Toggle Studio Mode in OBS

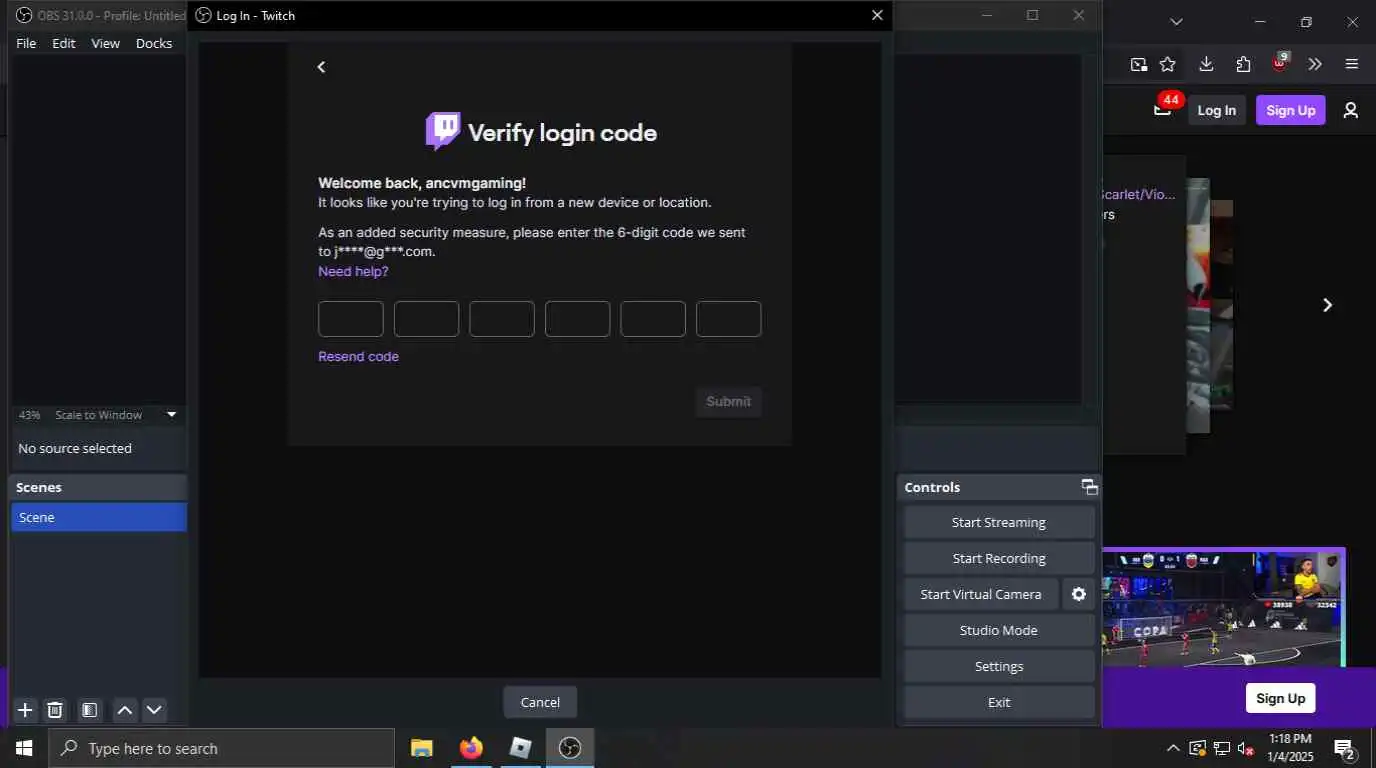click(999, 630)
